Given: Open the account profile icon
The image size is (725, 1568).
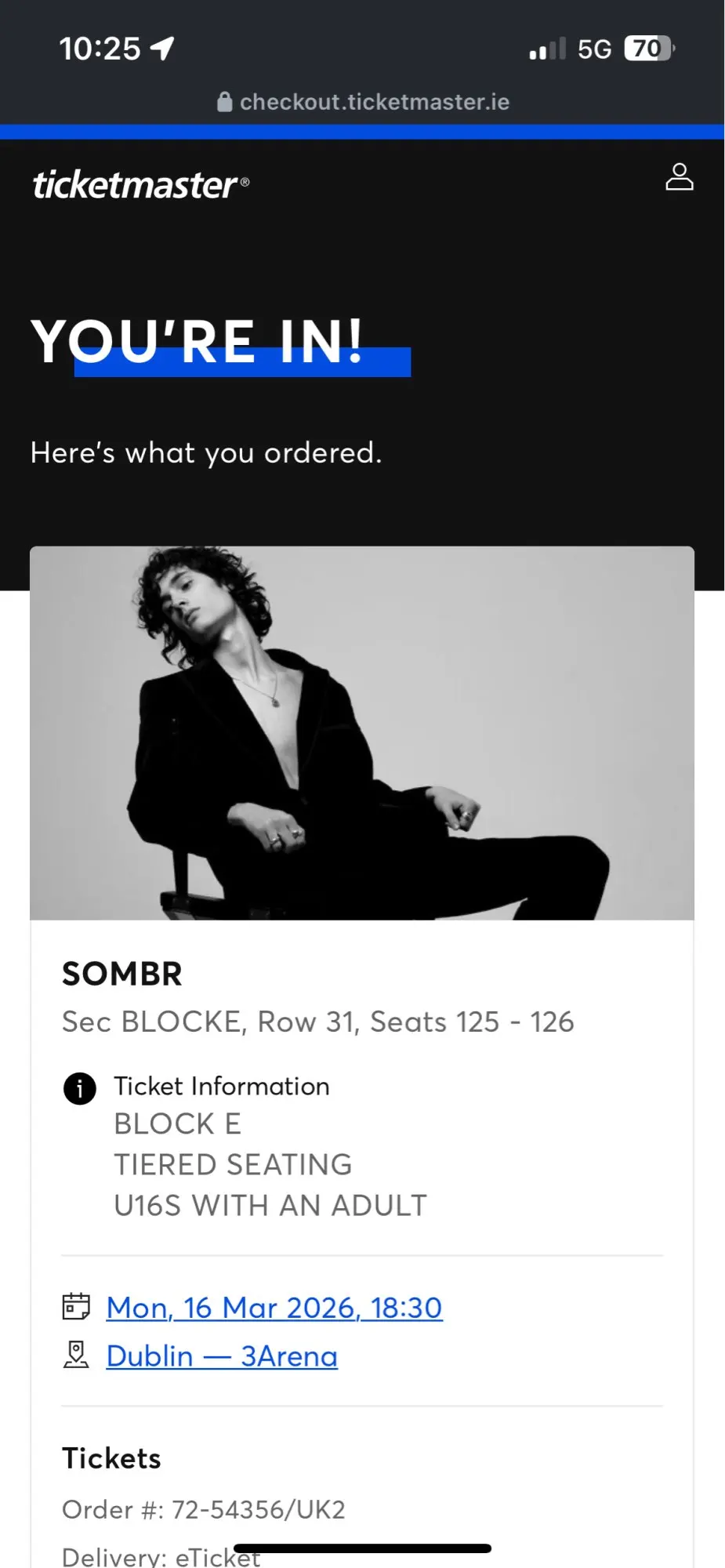Looking at the screenshot, I should tap(679, 177).
